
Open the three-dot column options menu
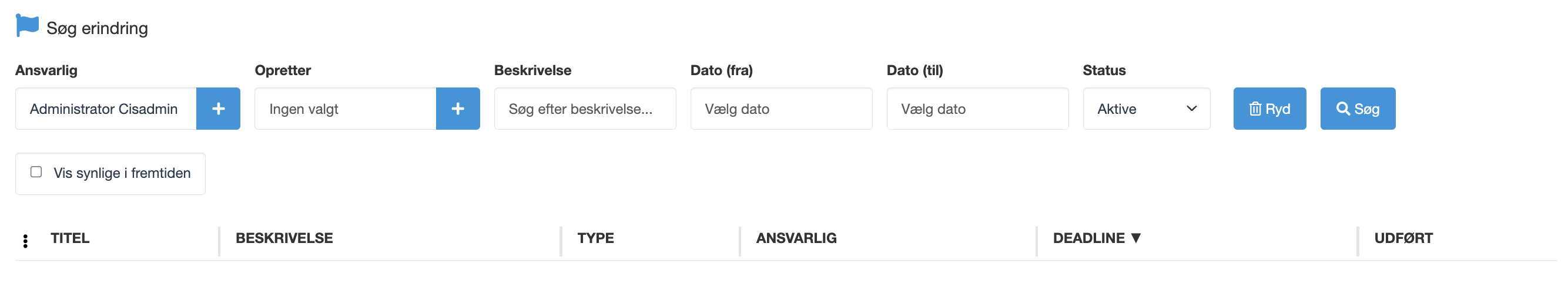click(26, 241)
